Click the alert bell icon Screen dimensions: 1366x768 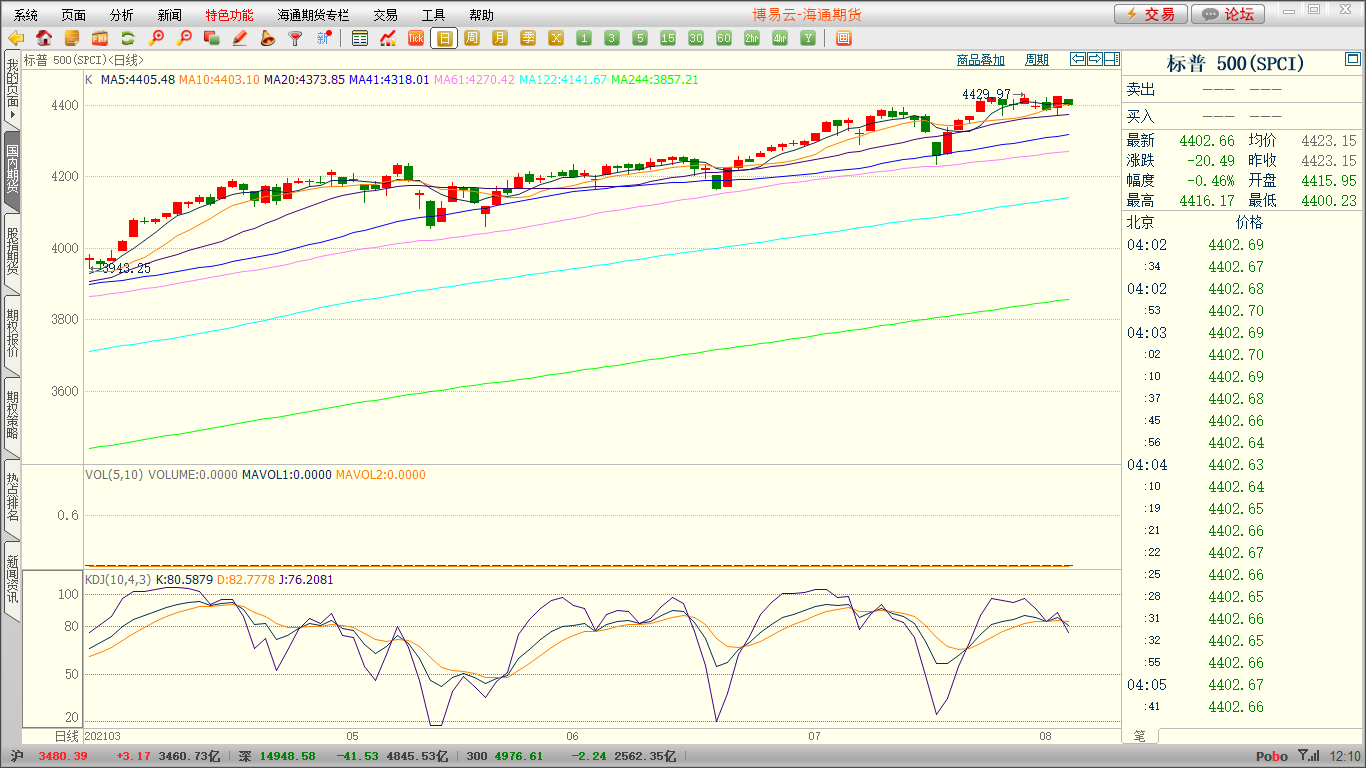click(x=267, y=38)
